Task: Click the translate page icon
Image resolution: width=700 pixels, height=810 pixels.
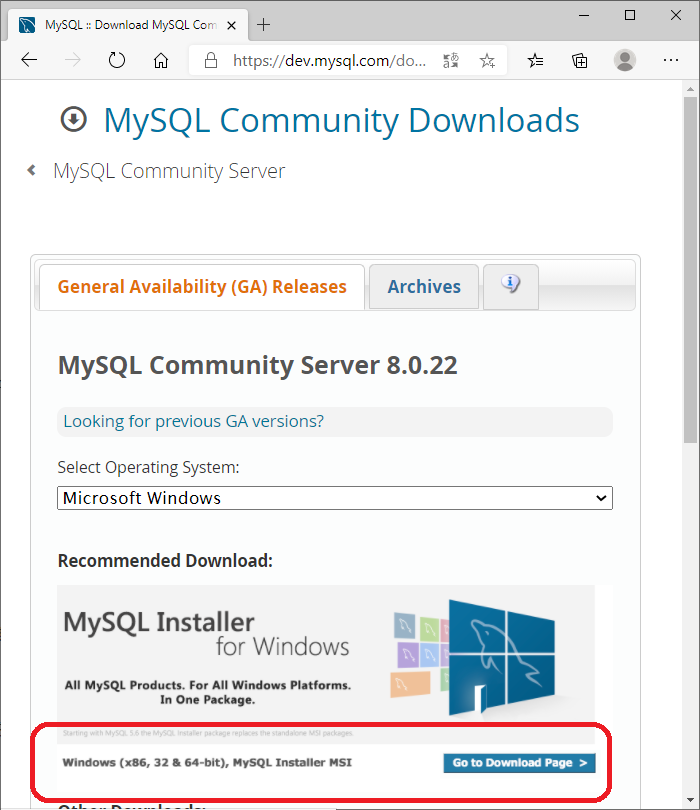Action: (x=451, y=61)
